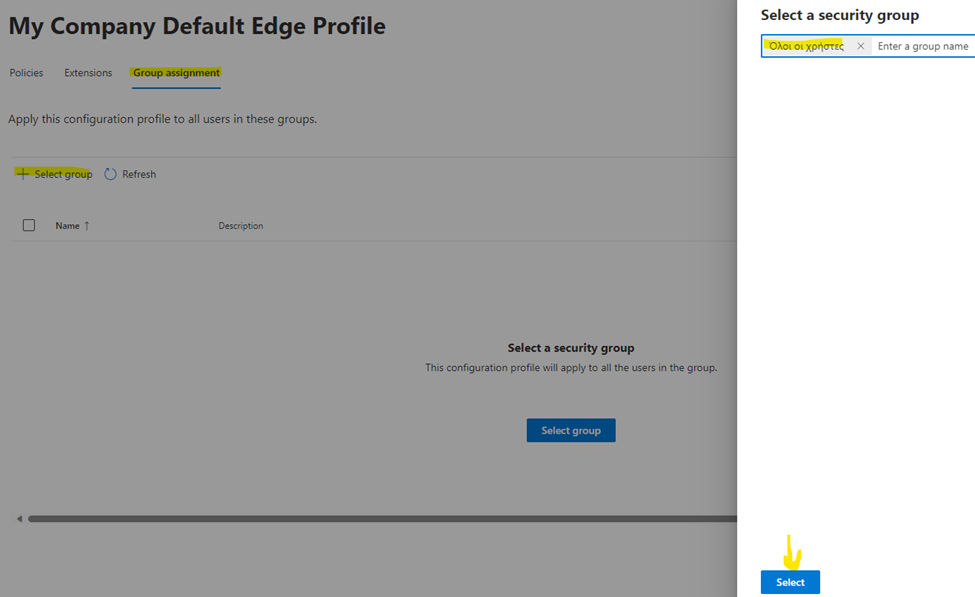Viewport: 975px width, 597px height.
Task: Click the horizontal scrollbar's left arrow
Action: (19, 519)
